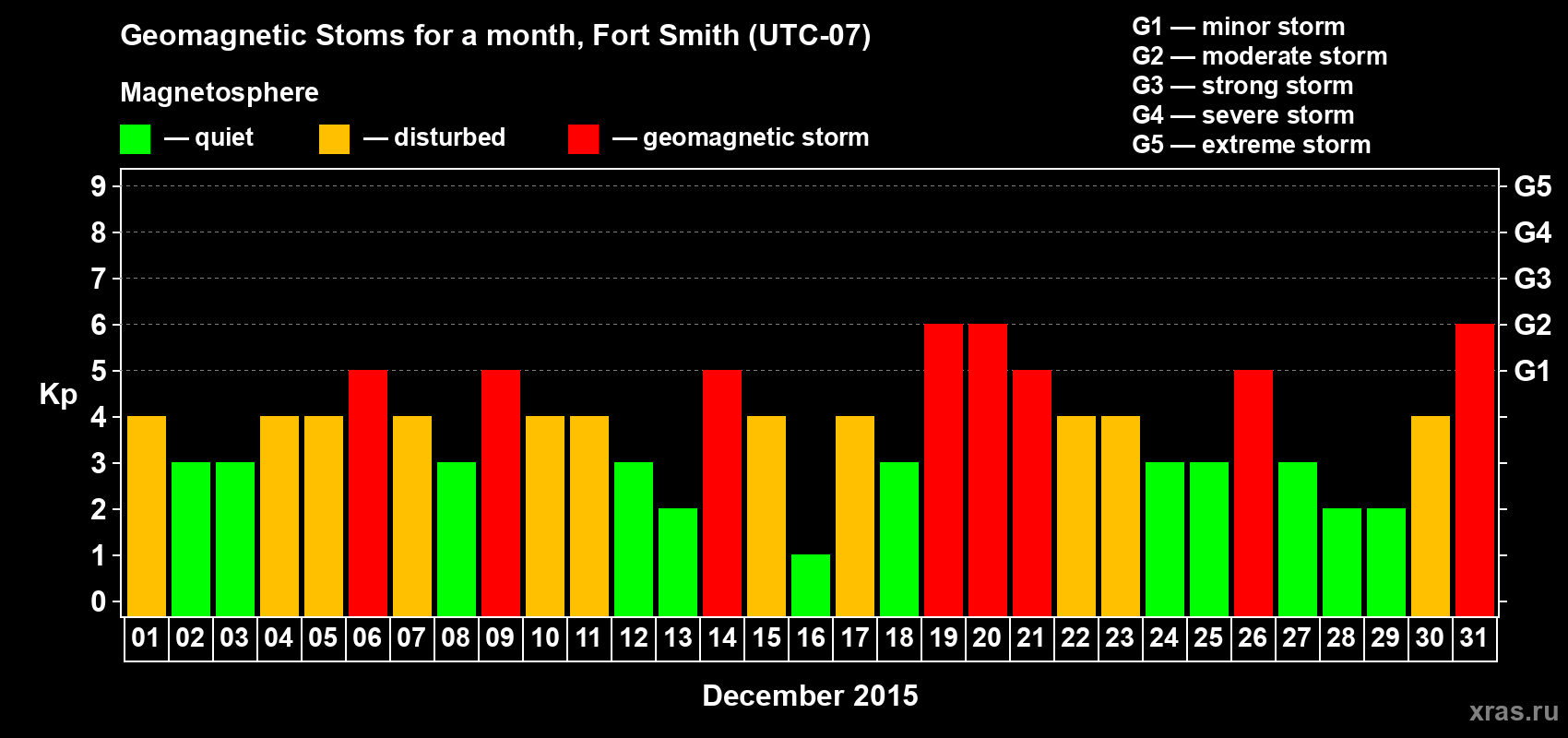
Task: Click date label 10 on the axis
Action: (544, 637)
